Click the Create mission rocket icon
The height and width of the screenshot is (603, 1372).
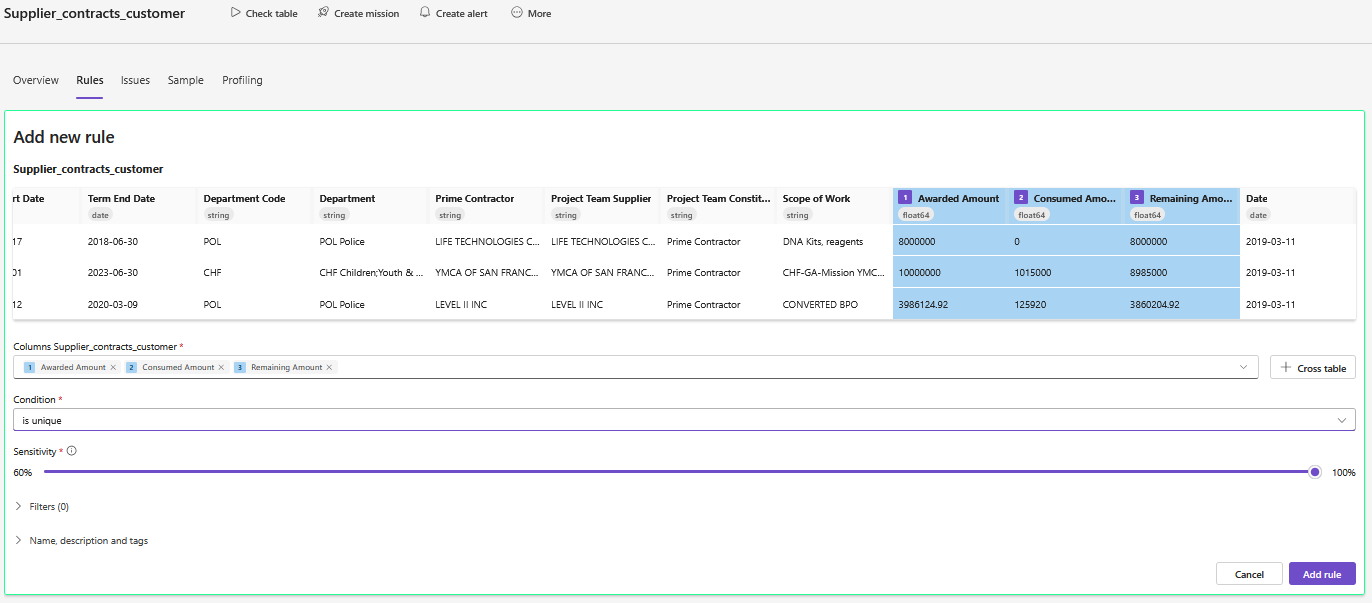323,13
